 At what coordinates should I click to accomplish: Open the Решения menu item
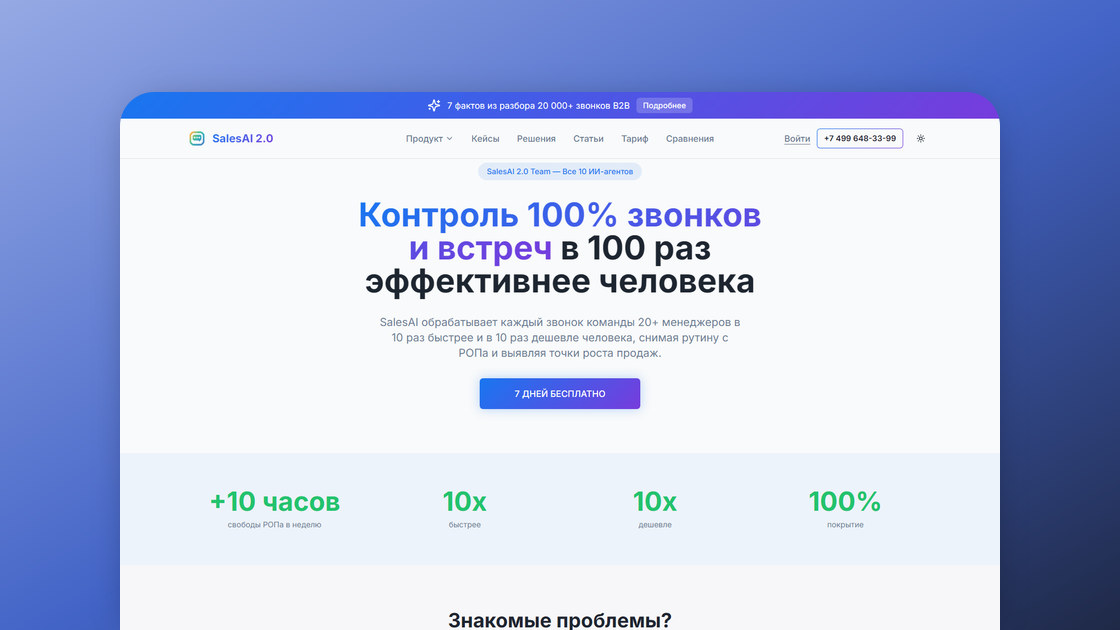pos(536,139)
